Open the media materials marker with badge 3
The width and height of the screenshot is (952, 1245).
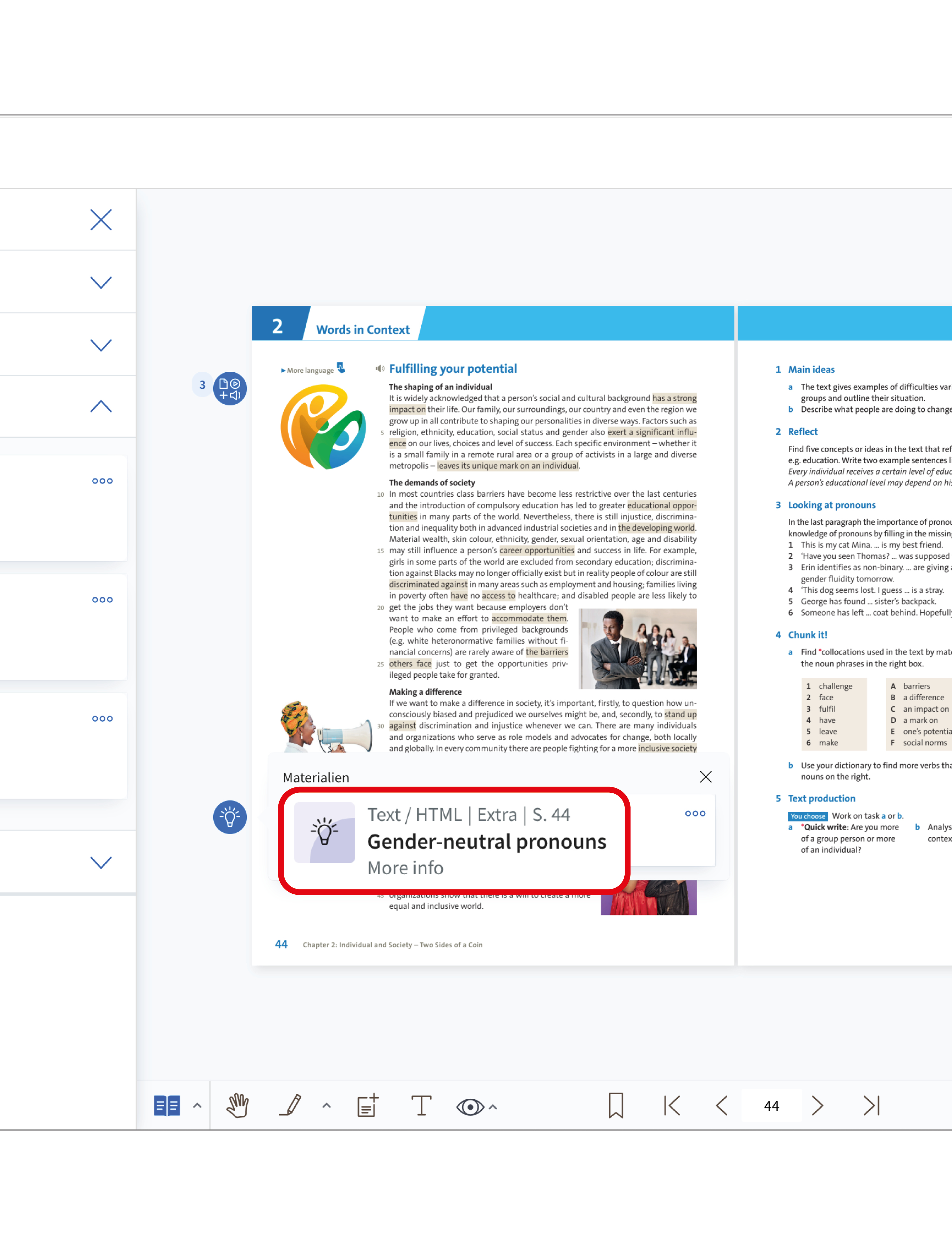(229, 388)
